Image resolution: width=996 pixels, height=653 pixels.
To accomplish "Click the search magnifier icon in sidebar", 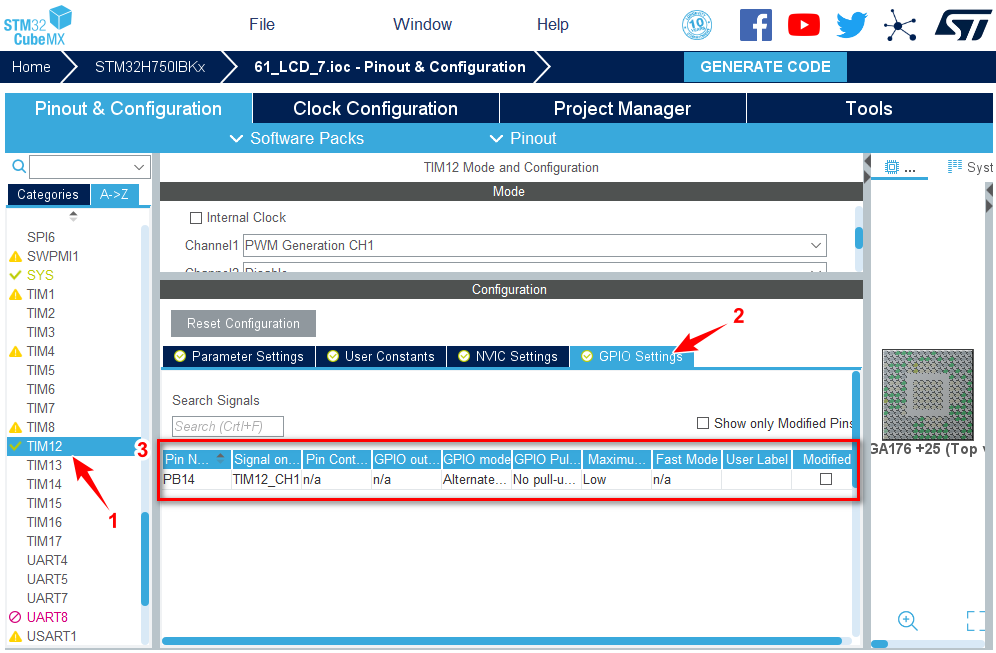I will tap(17, 166).
